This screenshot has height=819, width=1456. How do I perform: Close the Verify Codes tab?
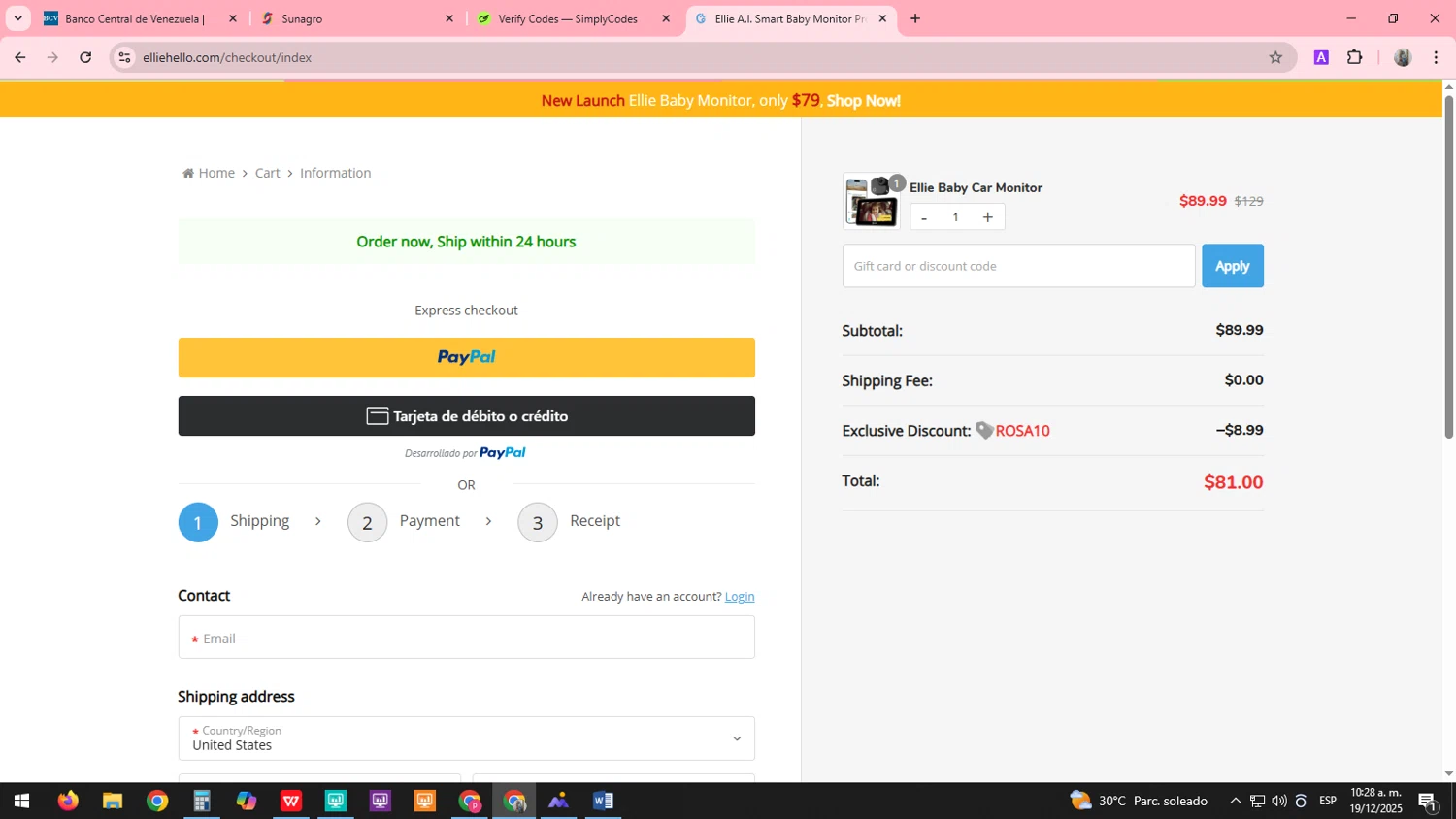pos(666,18)
